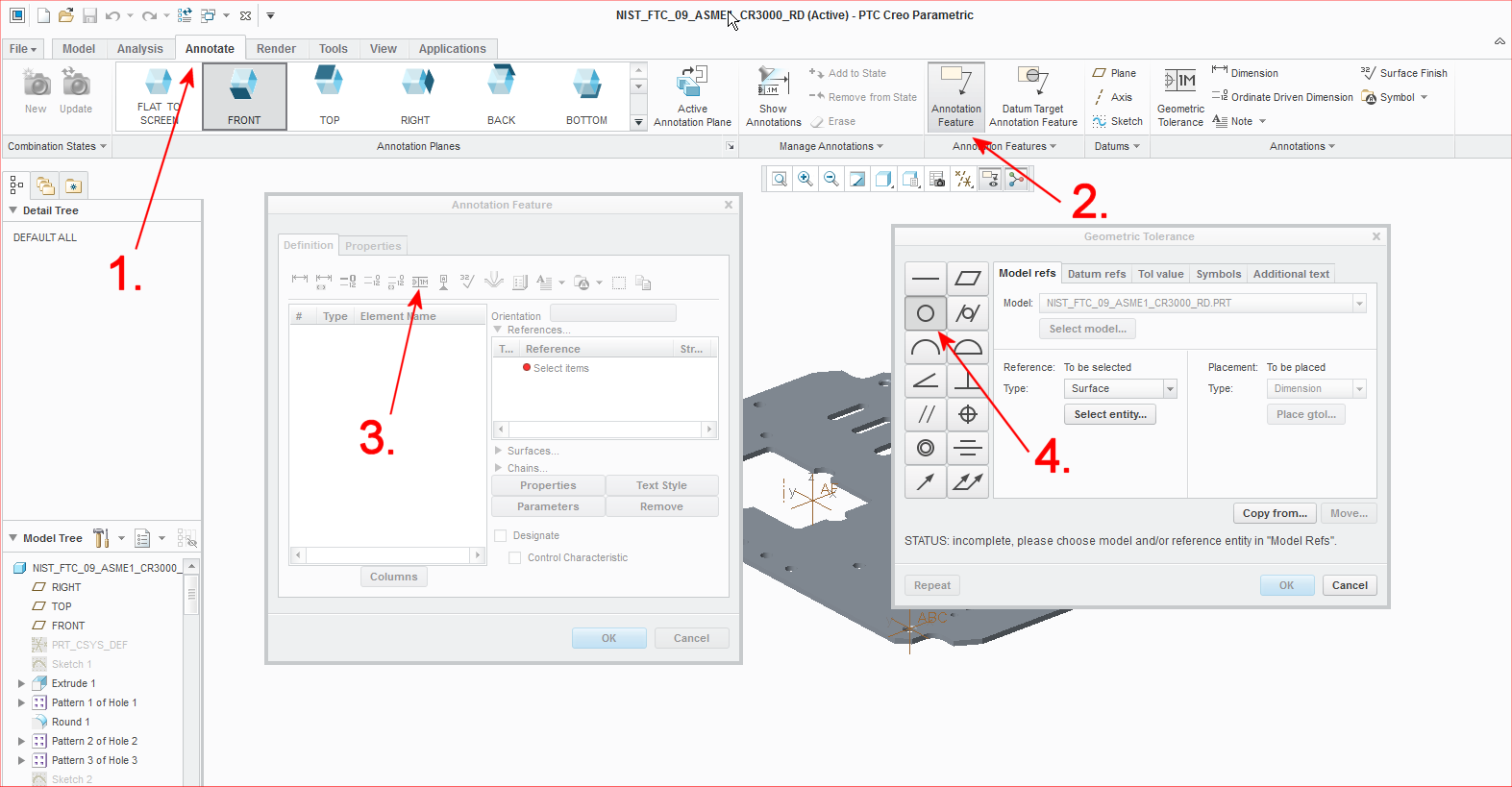Select concentricity symbol in Geometric Tolerance
This screenshot has height=787, width=1512.
925,448
